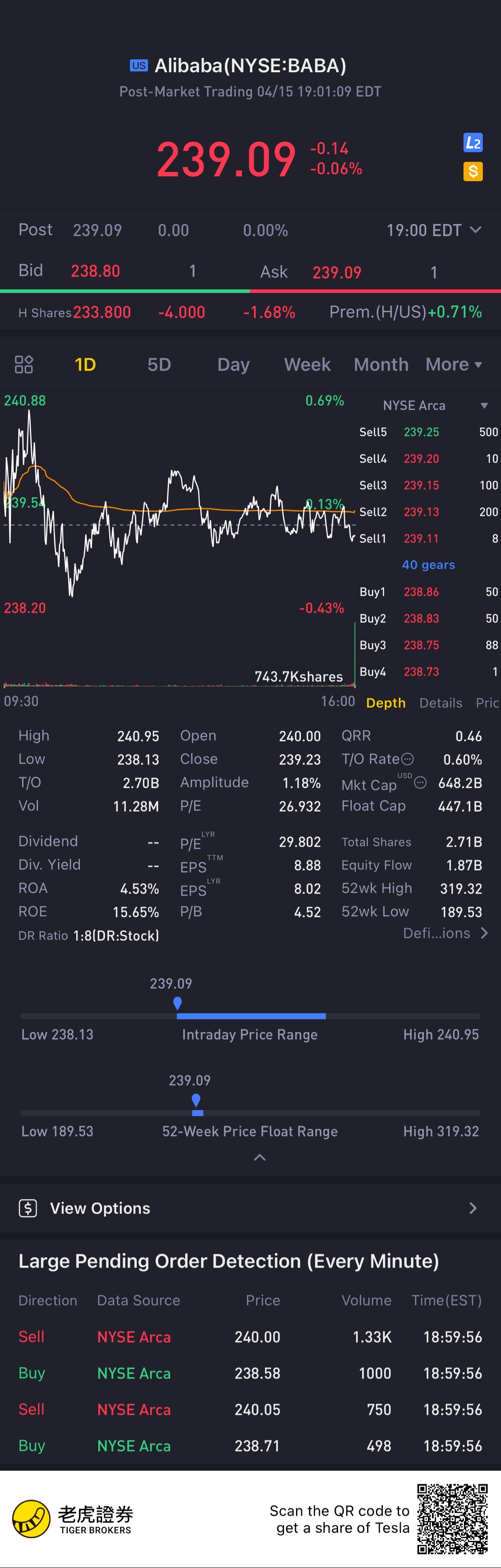Screen dimensions: 501x1568
Task: Tap the QR code image
Action: (x=452, y=1519)
